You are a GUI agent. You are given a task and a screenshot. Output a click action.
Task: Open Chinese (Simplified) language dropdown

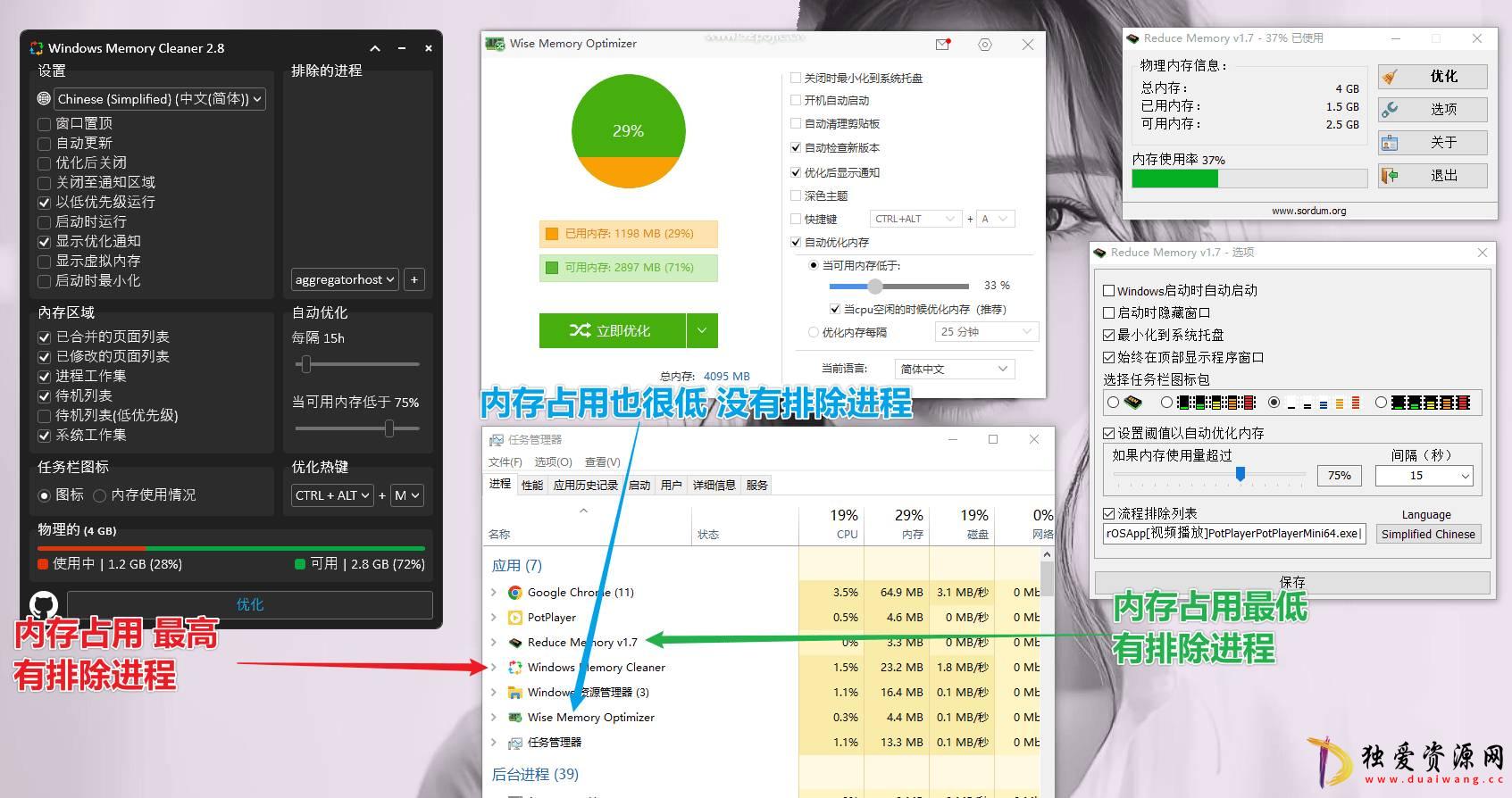(161, 99)
